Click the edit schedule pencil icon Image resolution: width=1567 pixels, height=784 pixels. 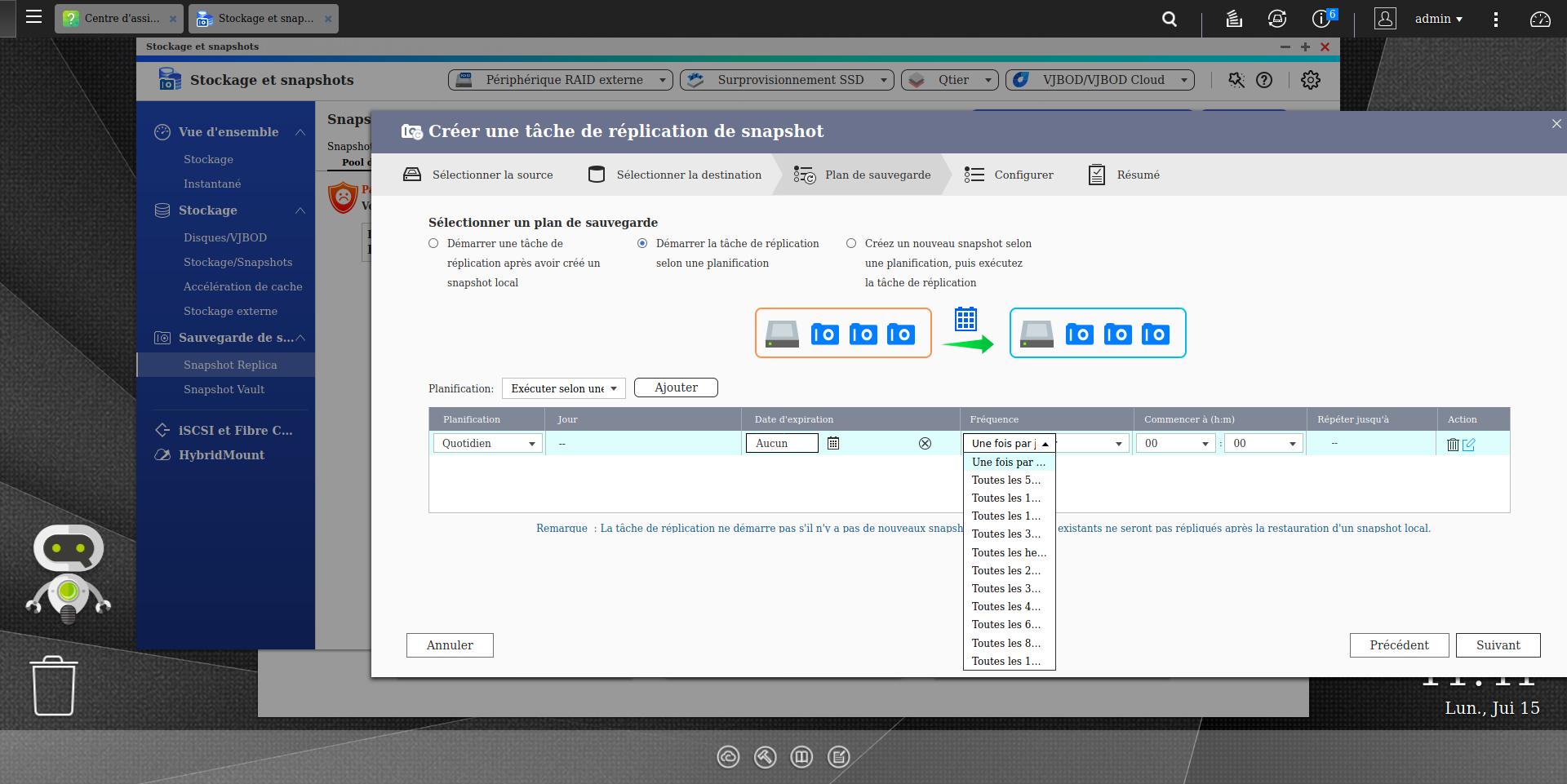coord(1469,445)
